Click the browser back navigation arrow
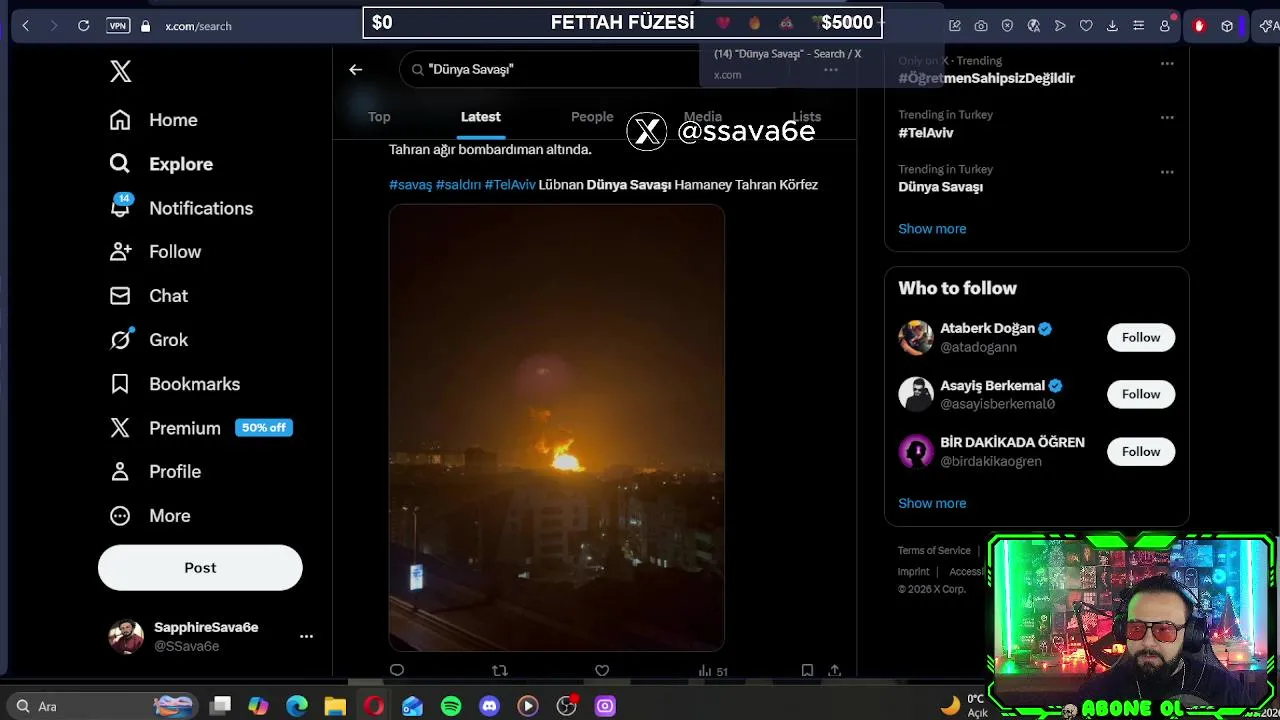Viewport: 1280px width, 720px height. (x=26, y=26)
